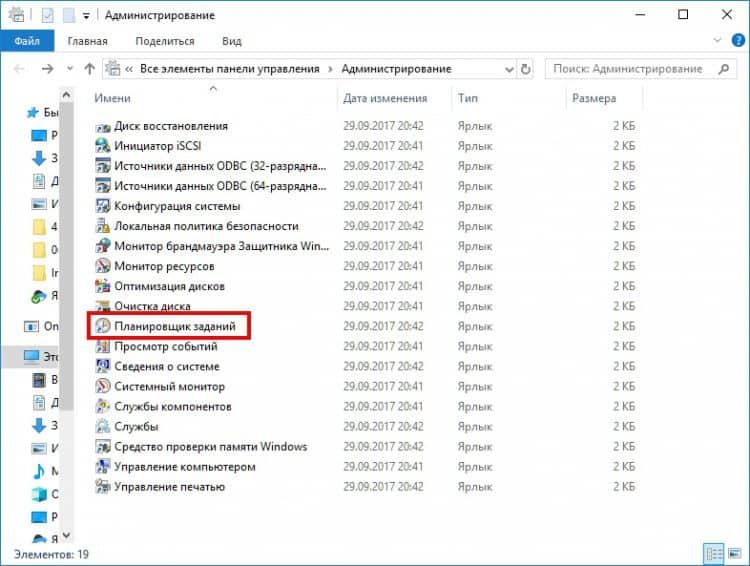Select the ODBC 64-разрядная data sources icon
Viewport: 750px width, 566px height.
pyautogui.click(x=103, y=186)
